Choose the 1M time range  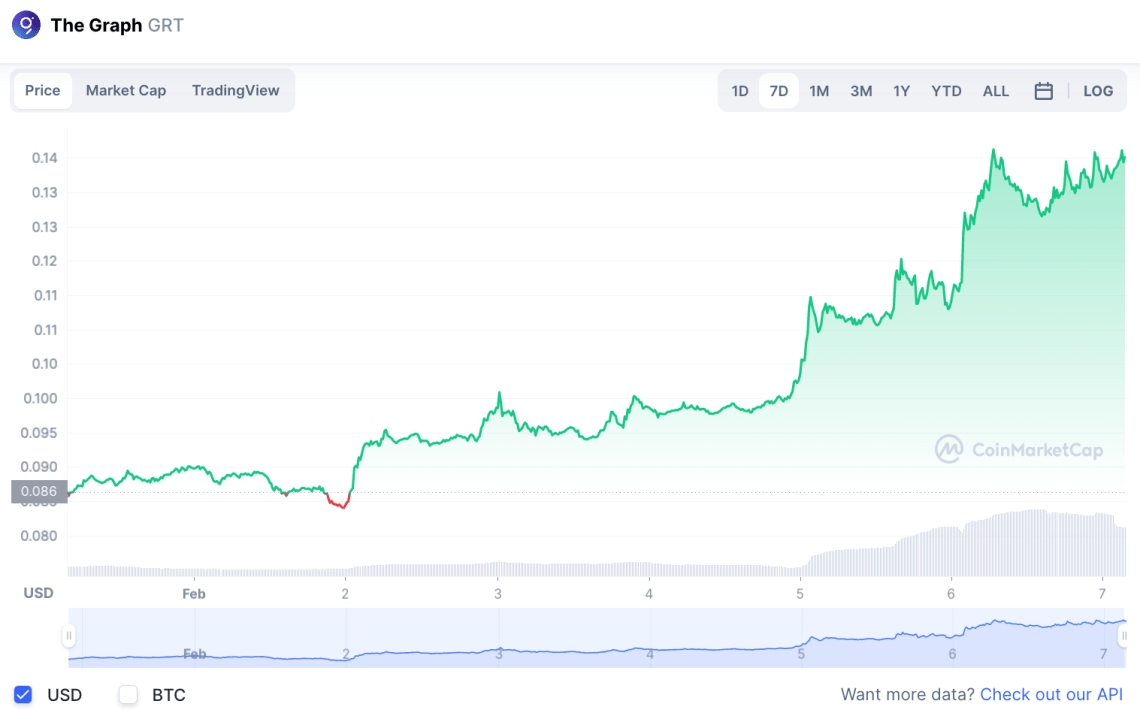tap(819, 91)
